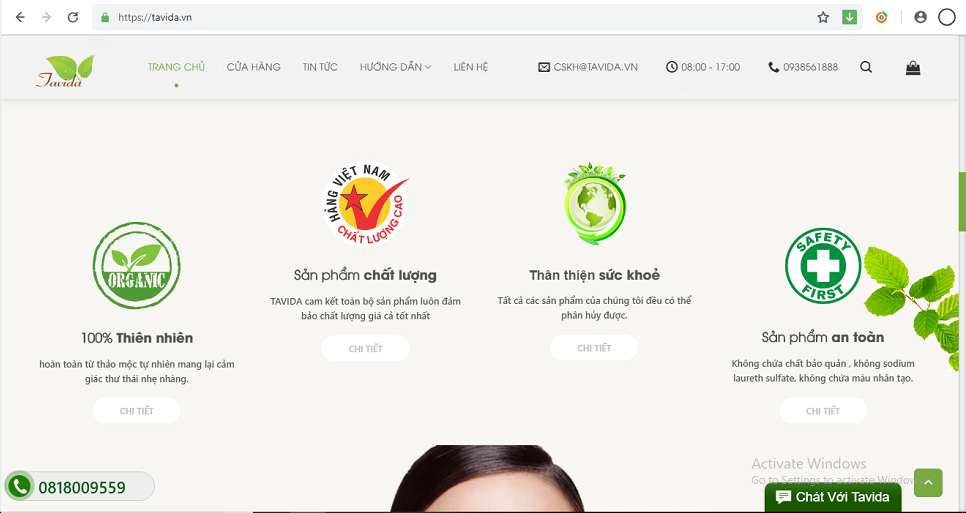
Task: Open the Liên Hệ menu item
Action: coord(471,67)
